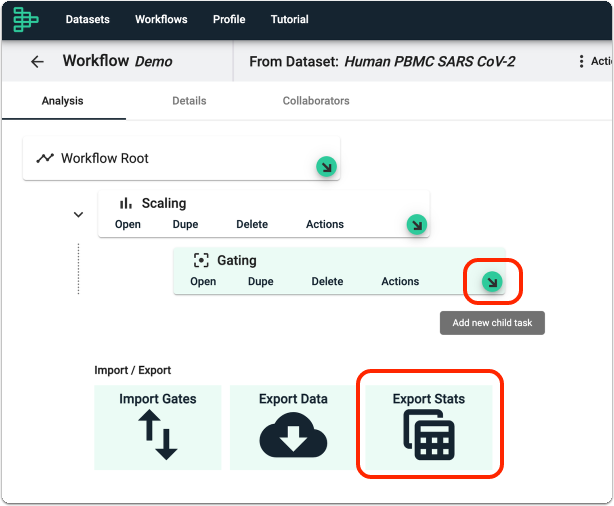This screenshot has height=506, width=614.
Task: Add new child task under Gating
Action: click(x=492, y=282)
